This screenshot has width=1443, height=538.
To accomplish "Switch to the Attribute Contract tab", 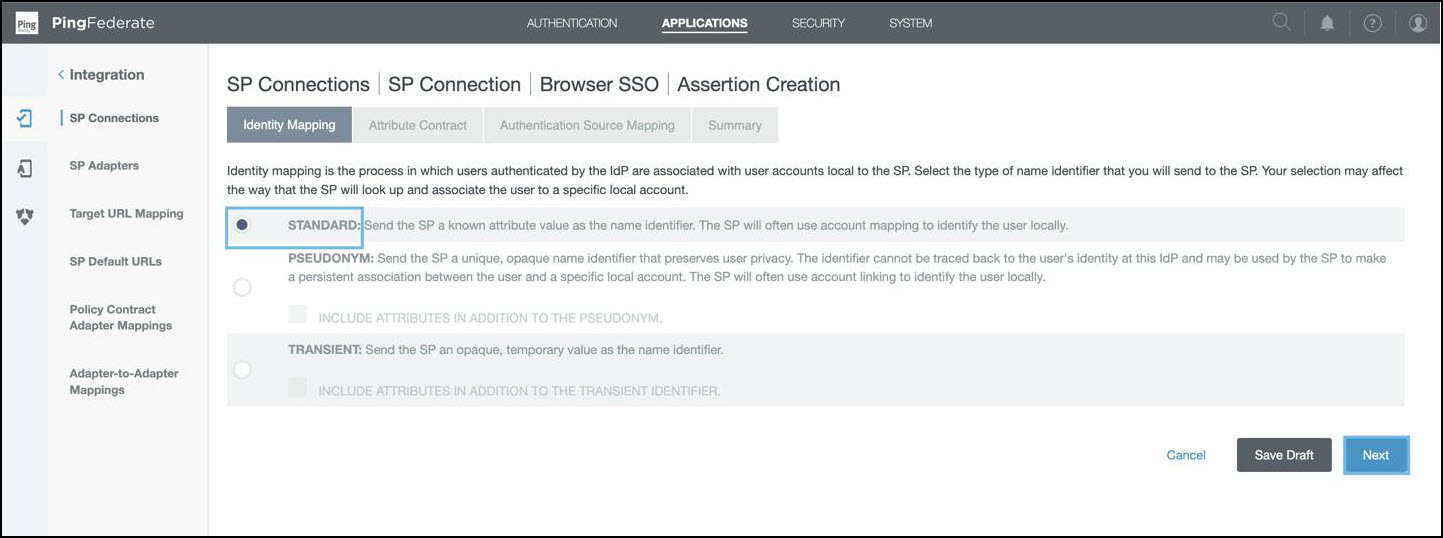I will pos(417,125).
